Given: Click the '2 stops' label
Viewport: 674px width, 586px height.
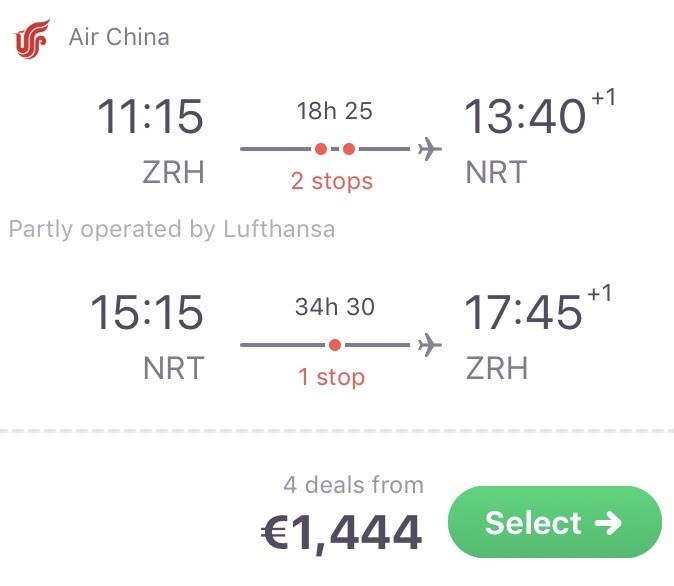Looking at the screenshot, I should click(331, 181).
